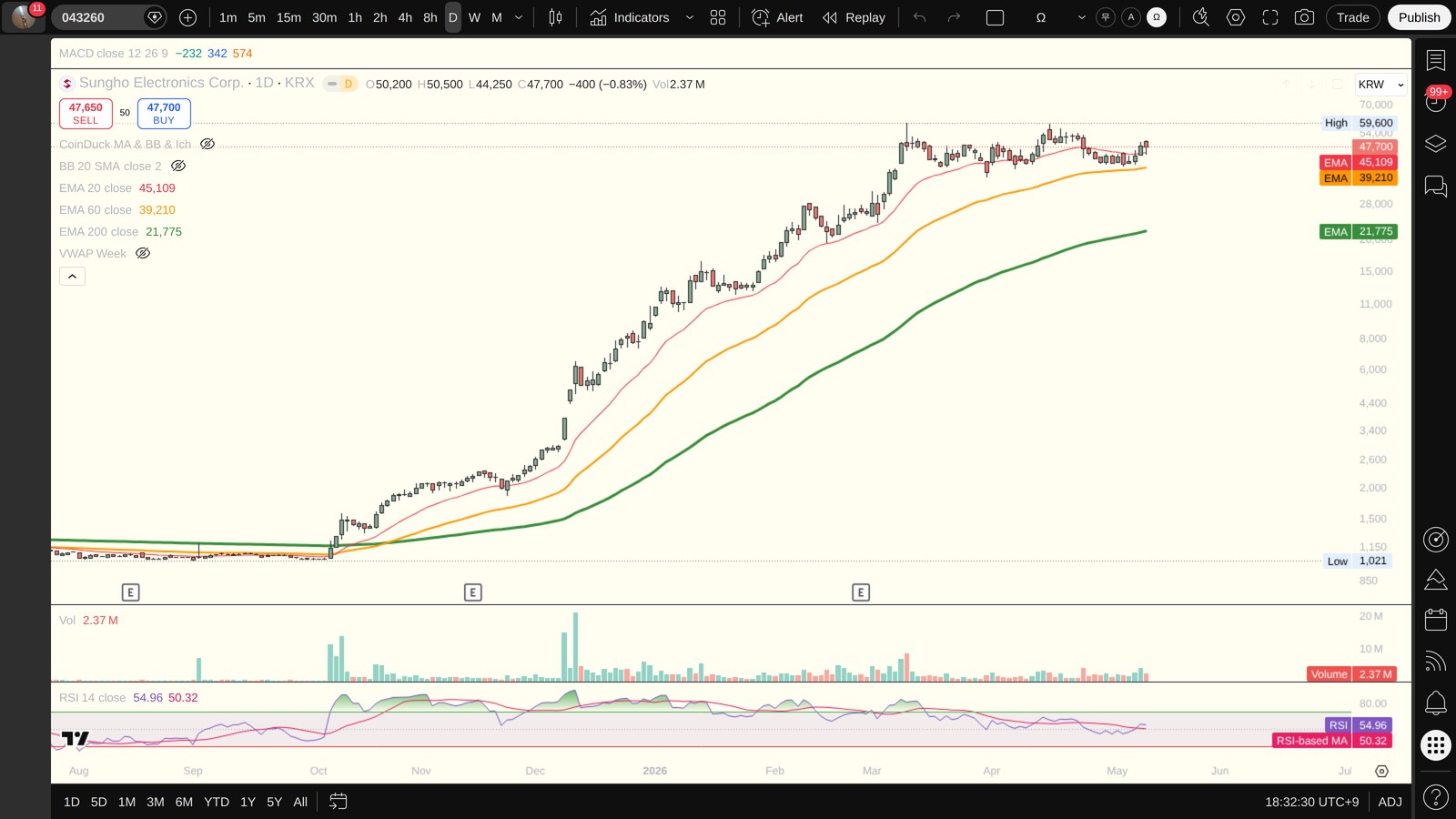Switch to the 1h interval
Screen dimensions: 1456x819
pos(355,17)
